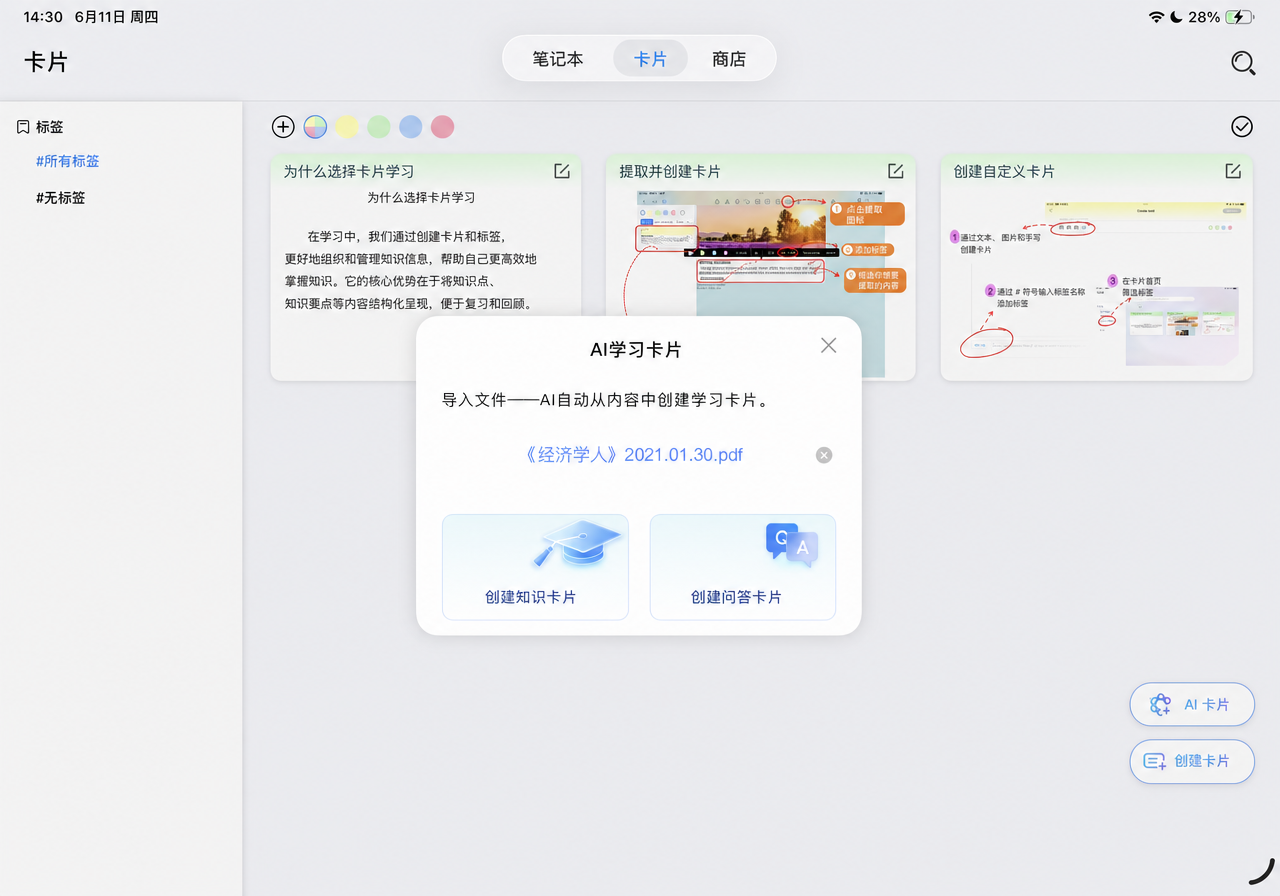Tap the select-cards checkmark circle icon
Screen dimensions: 1280x896
pyautogui.click(x=1242, y=126)
